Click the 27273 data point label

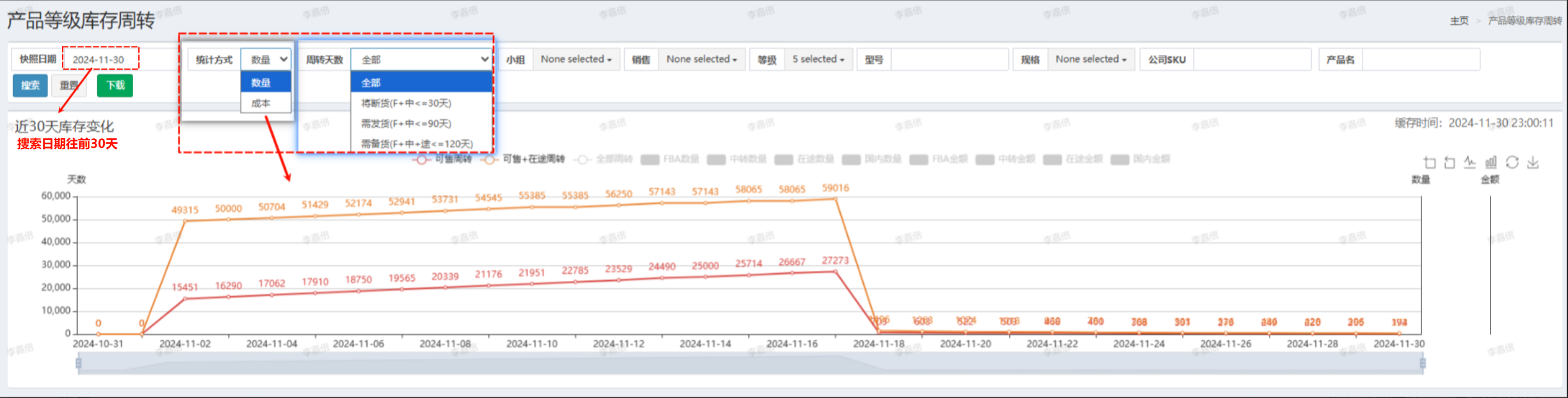pyautogui.click(x=836, y=260)
